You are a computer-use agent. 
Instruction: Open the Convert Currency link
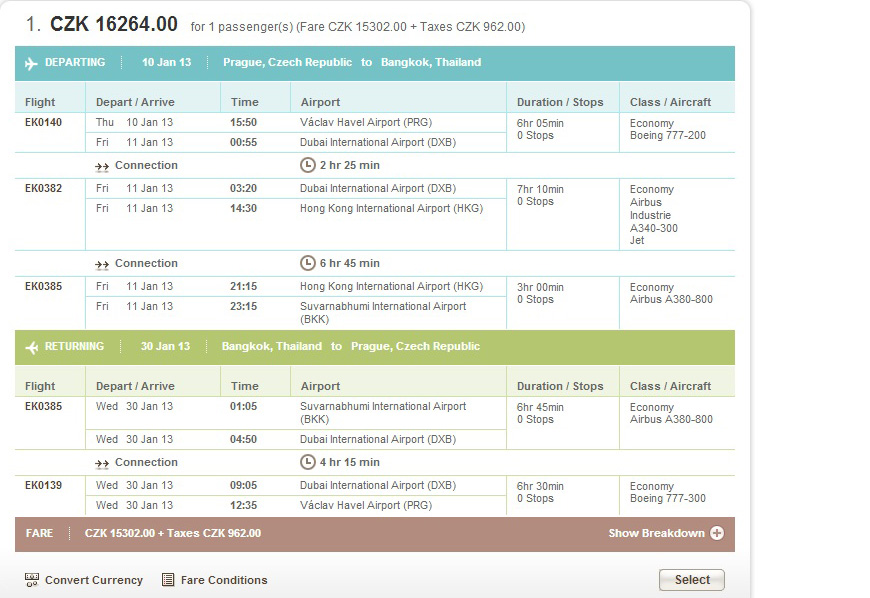pyautogui.click(x=94, y=580)
